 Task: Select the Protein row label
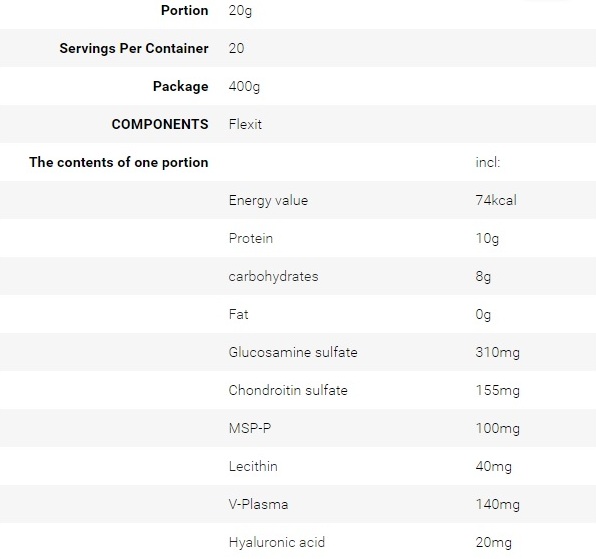tap(251, 238)
